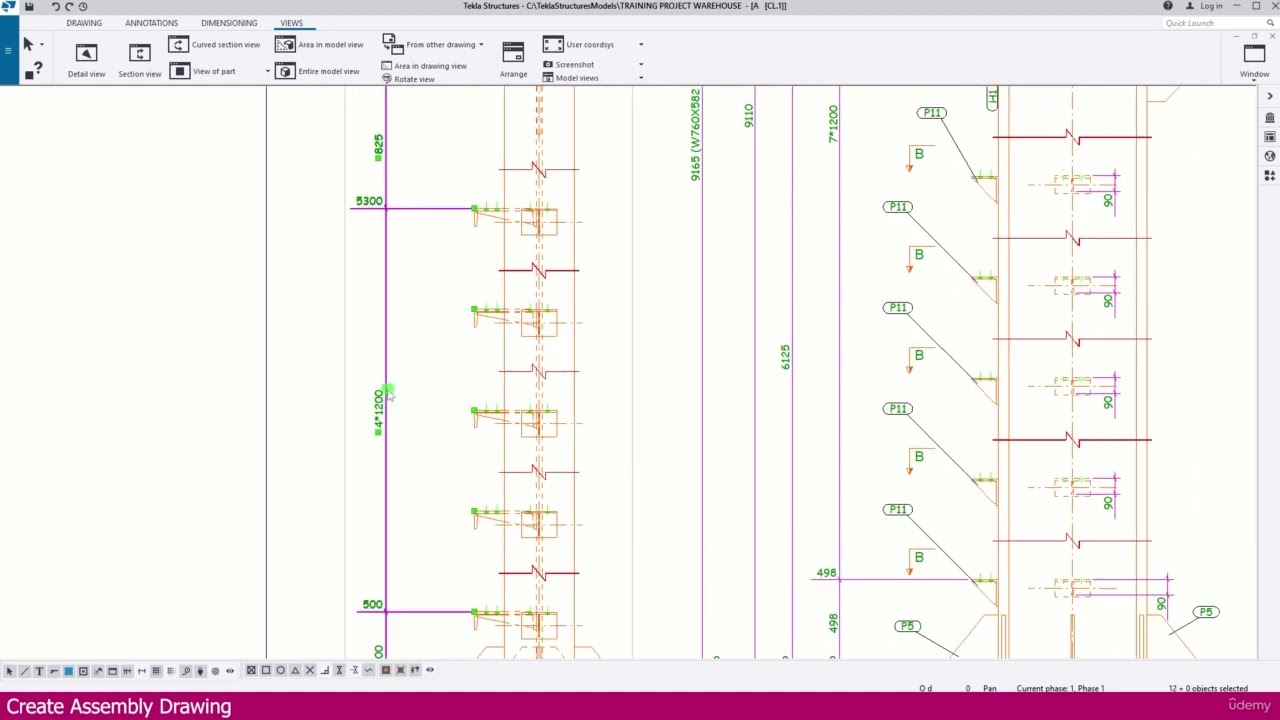Toggle the last eye icon in snap toolbar

coord(430,670)
